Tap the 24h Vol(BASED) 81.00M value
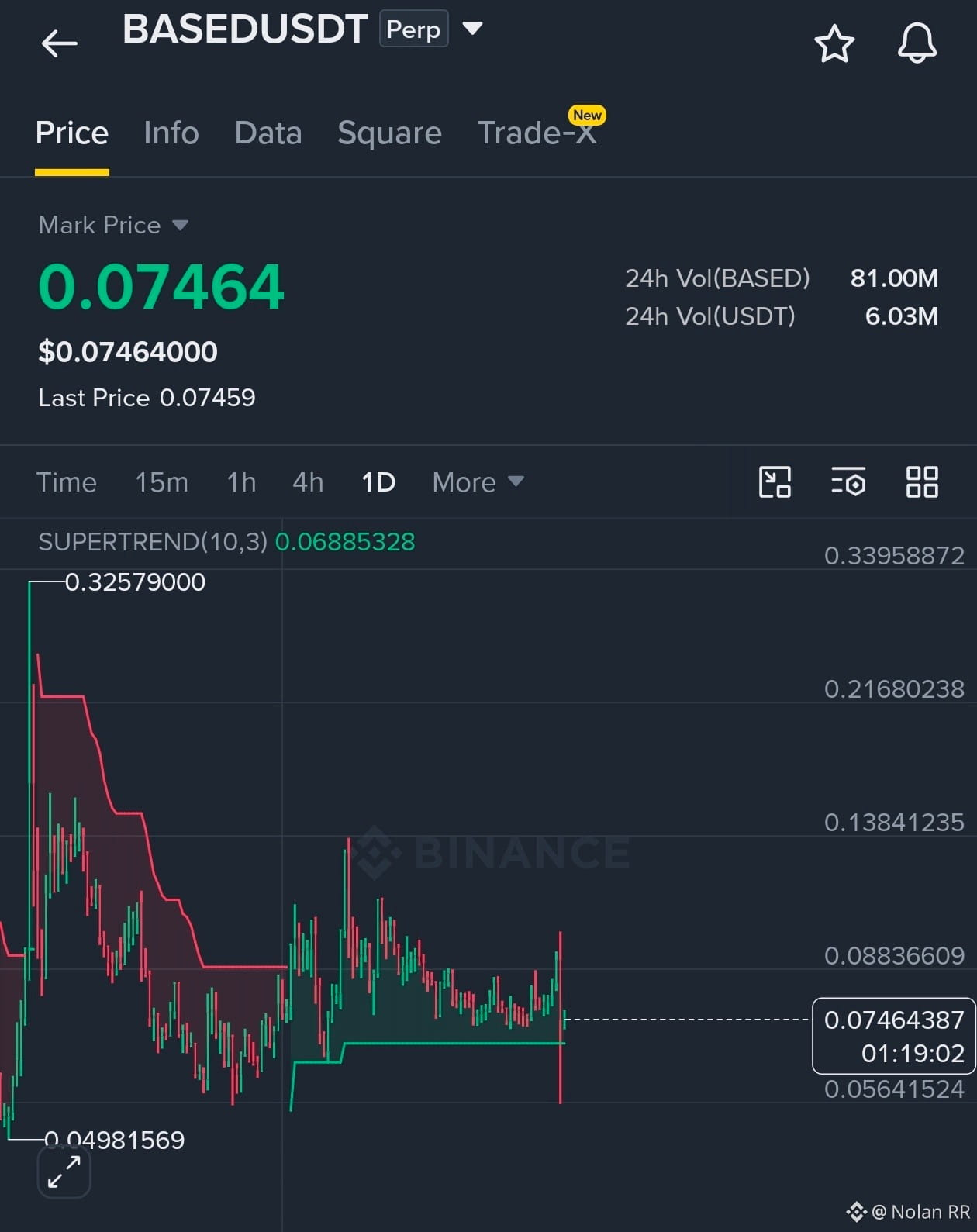 [894, 278]
